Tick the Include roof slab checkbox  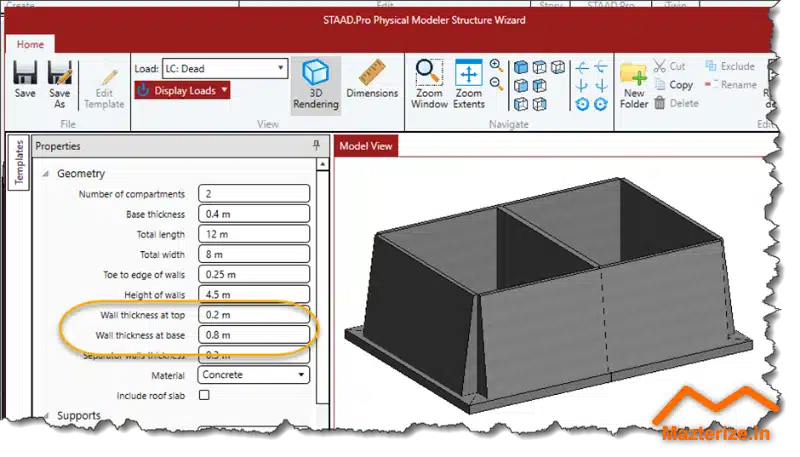(x=204, y=395)
